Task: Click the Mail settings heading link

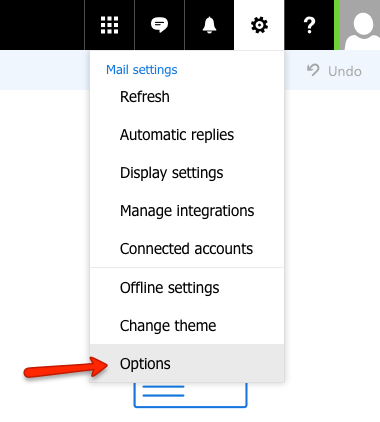Action: tap(142, 70)
